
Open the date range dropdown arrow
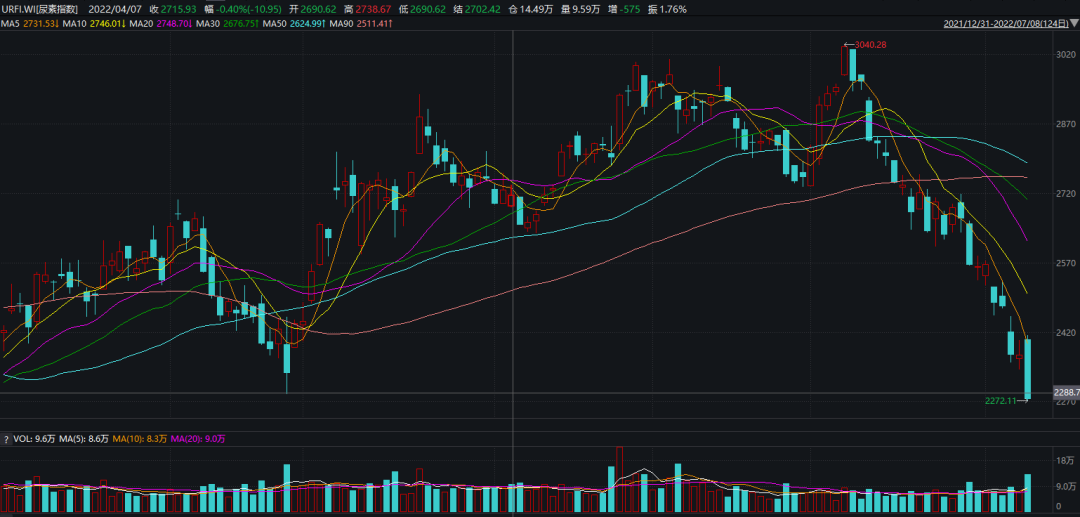(1072, 23)
